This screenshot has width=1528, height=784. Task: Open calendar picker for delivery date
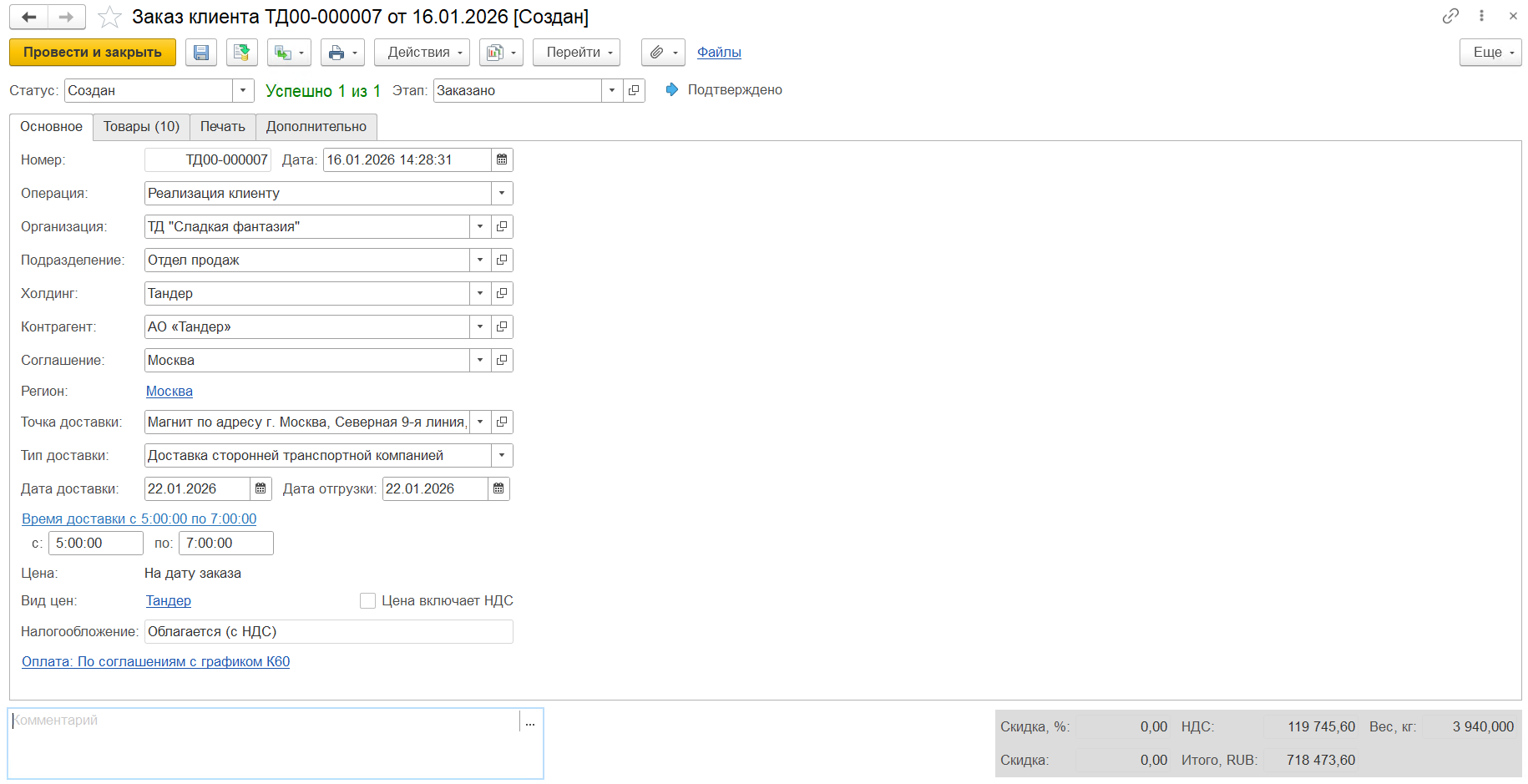(x=261, y=489)
